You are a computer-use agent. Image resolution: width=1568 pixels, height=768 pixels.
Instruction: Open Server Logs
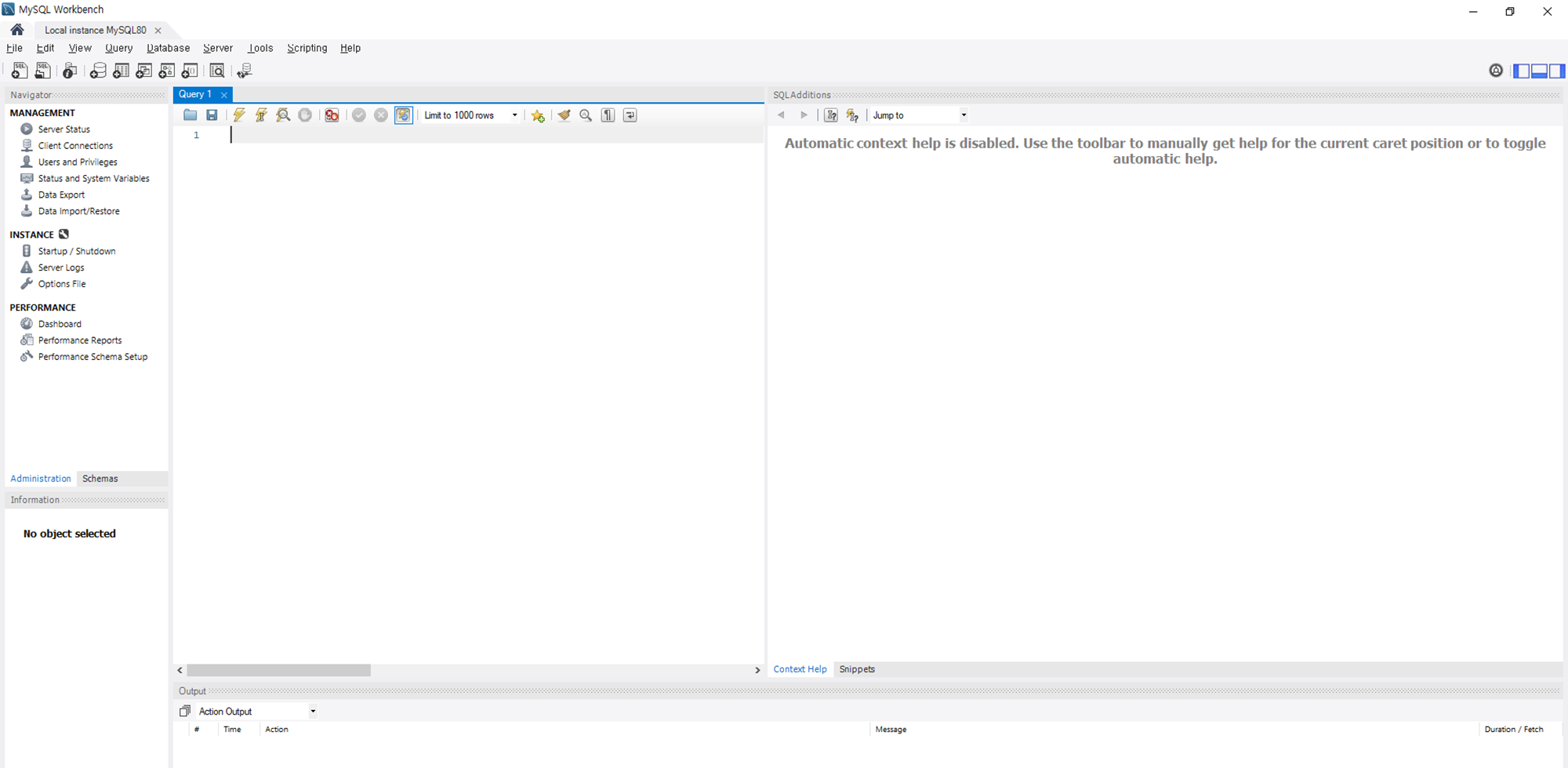(x=61, y=268)
